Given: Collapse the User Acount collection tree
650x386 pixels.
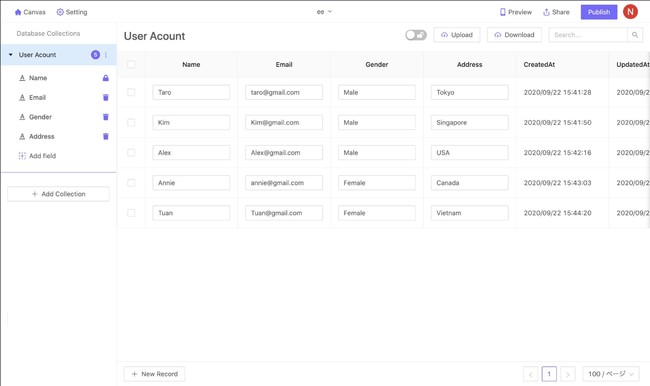Looking at the screenshot, I should tap(11, 55).
